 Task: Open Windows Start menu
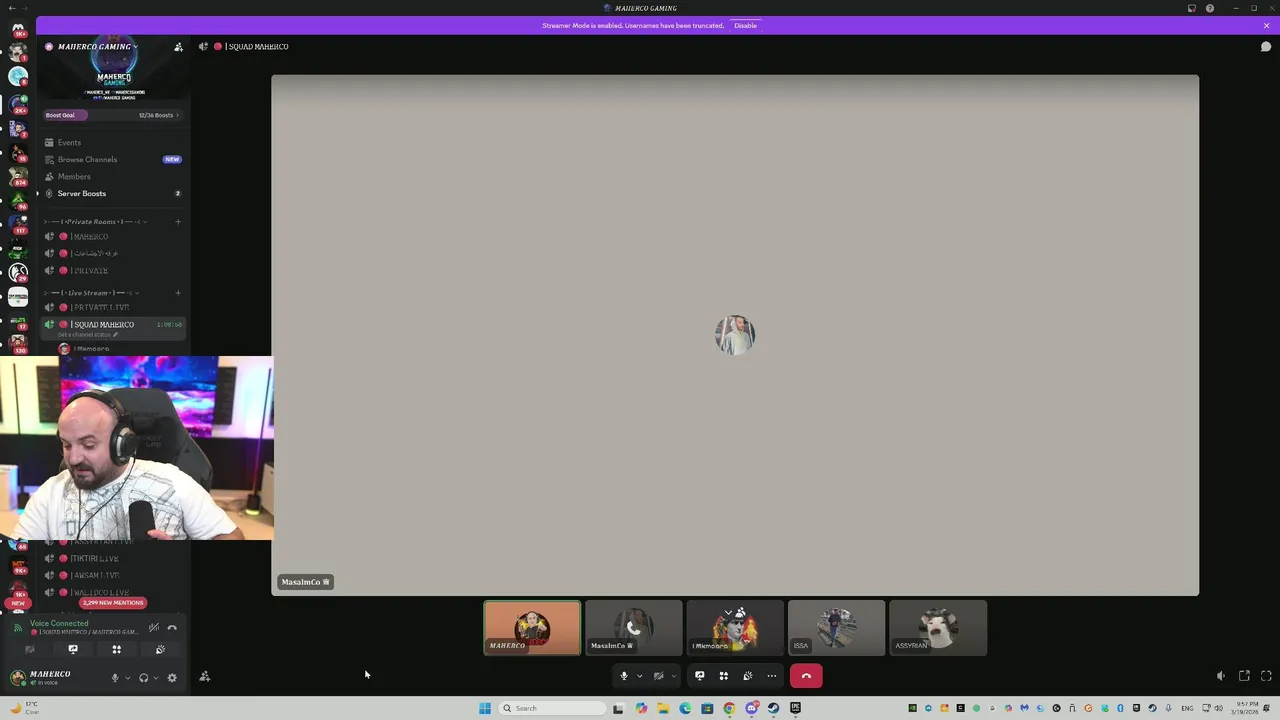(x=485, y=708)
